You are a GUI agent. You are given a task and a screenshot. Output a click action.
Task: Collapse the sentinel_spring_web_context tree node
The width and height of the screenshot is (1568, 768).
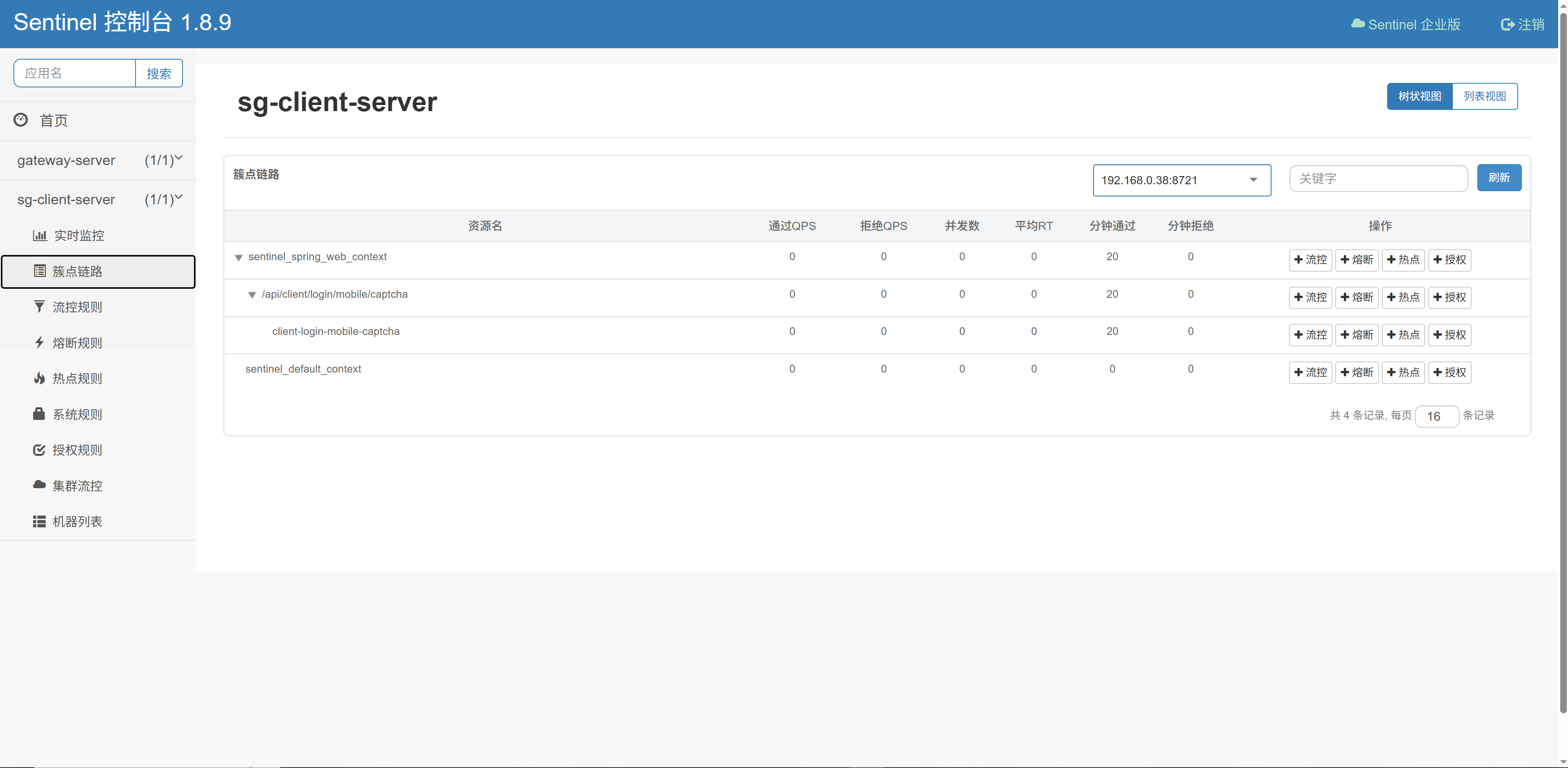point(238,258)
